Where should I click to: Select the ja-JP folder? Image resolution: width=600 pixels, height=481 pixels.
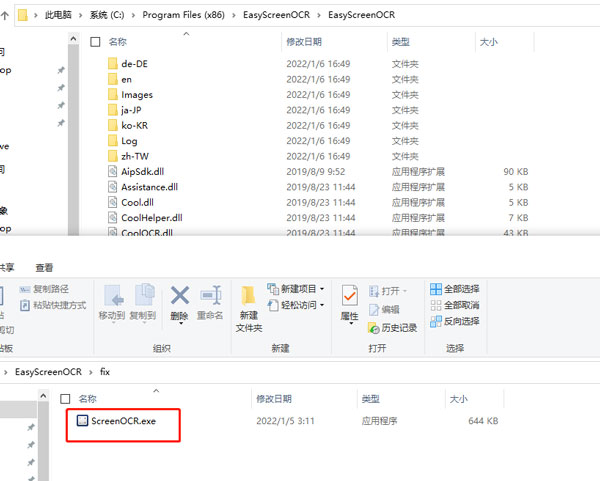coord(131,110)
